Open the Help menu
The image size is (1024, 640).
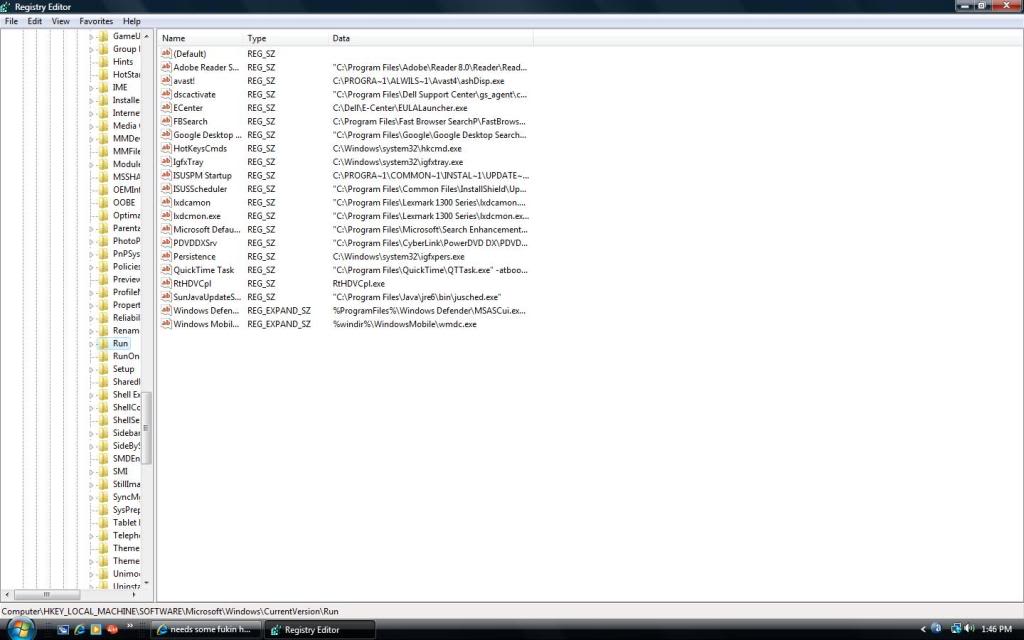pyautogui.click(x=132, y=21)
